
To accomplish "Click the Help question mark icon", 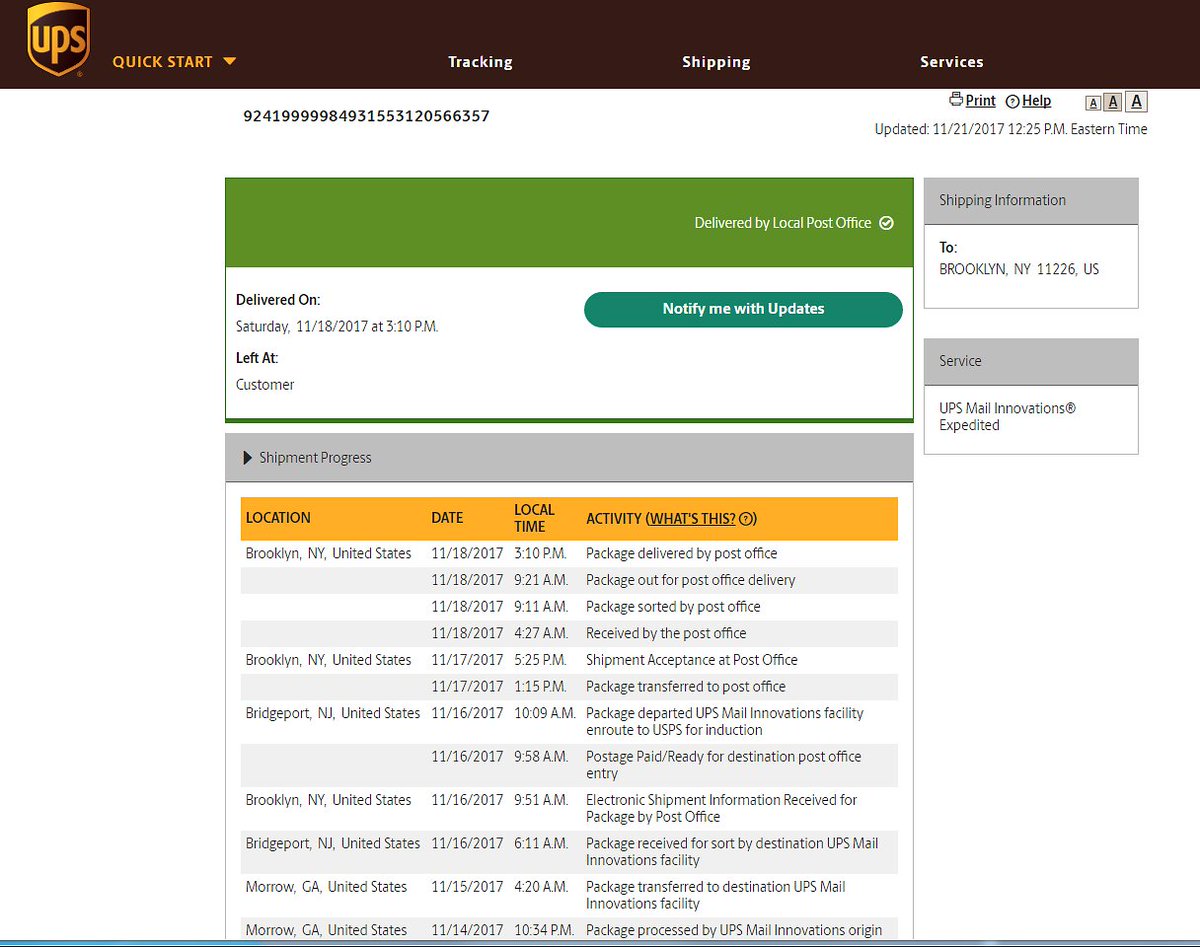I will coord(1012,101).
